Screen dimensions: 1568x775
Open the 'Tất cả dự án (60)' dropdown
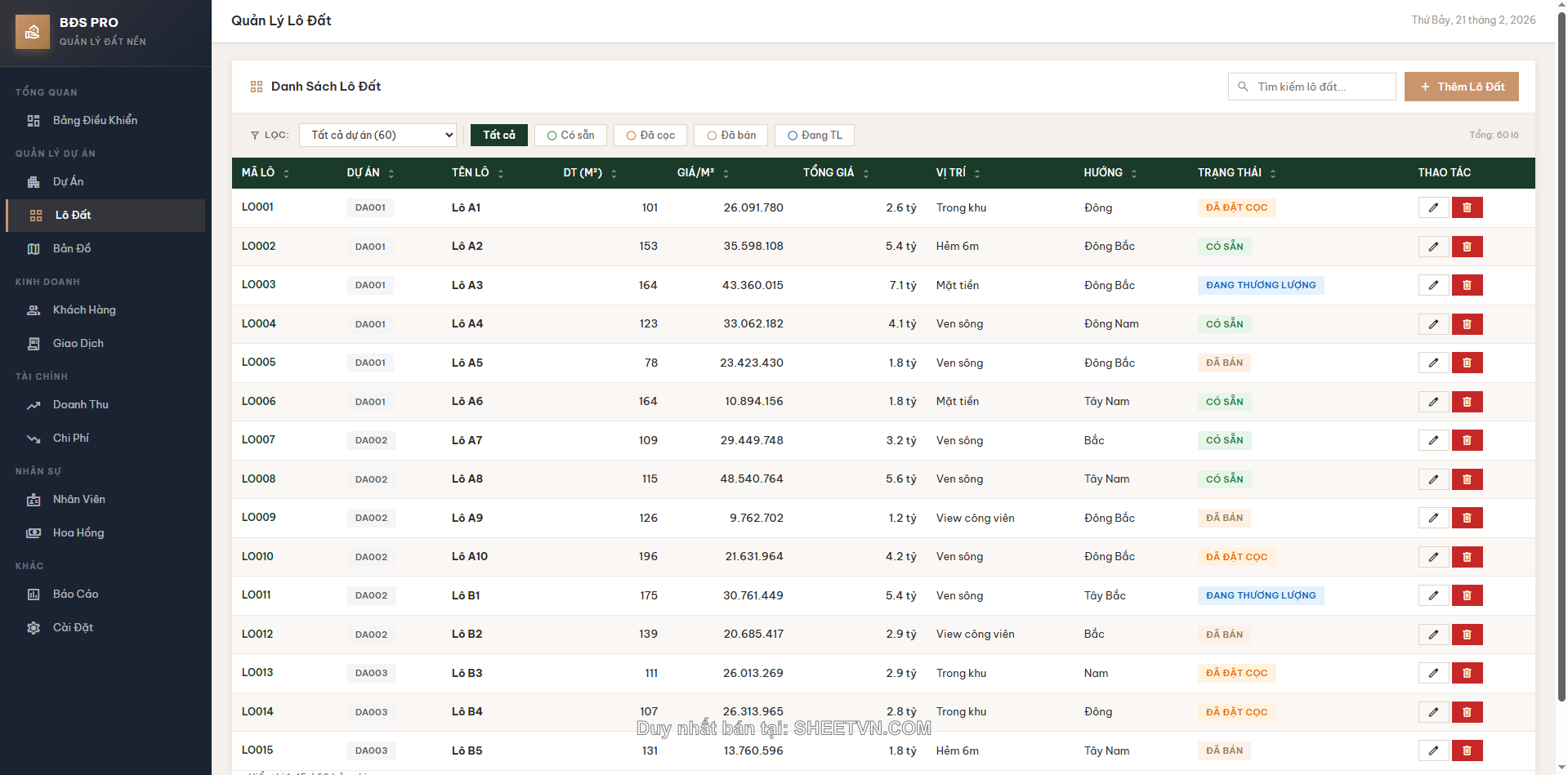tap(377, 136)
